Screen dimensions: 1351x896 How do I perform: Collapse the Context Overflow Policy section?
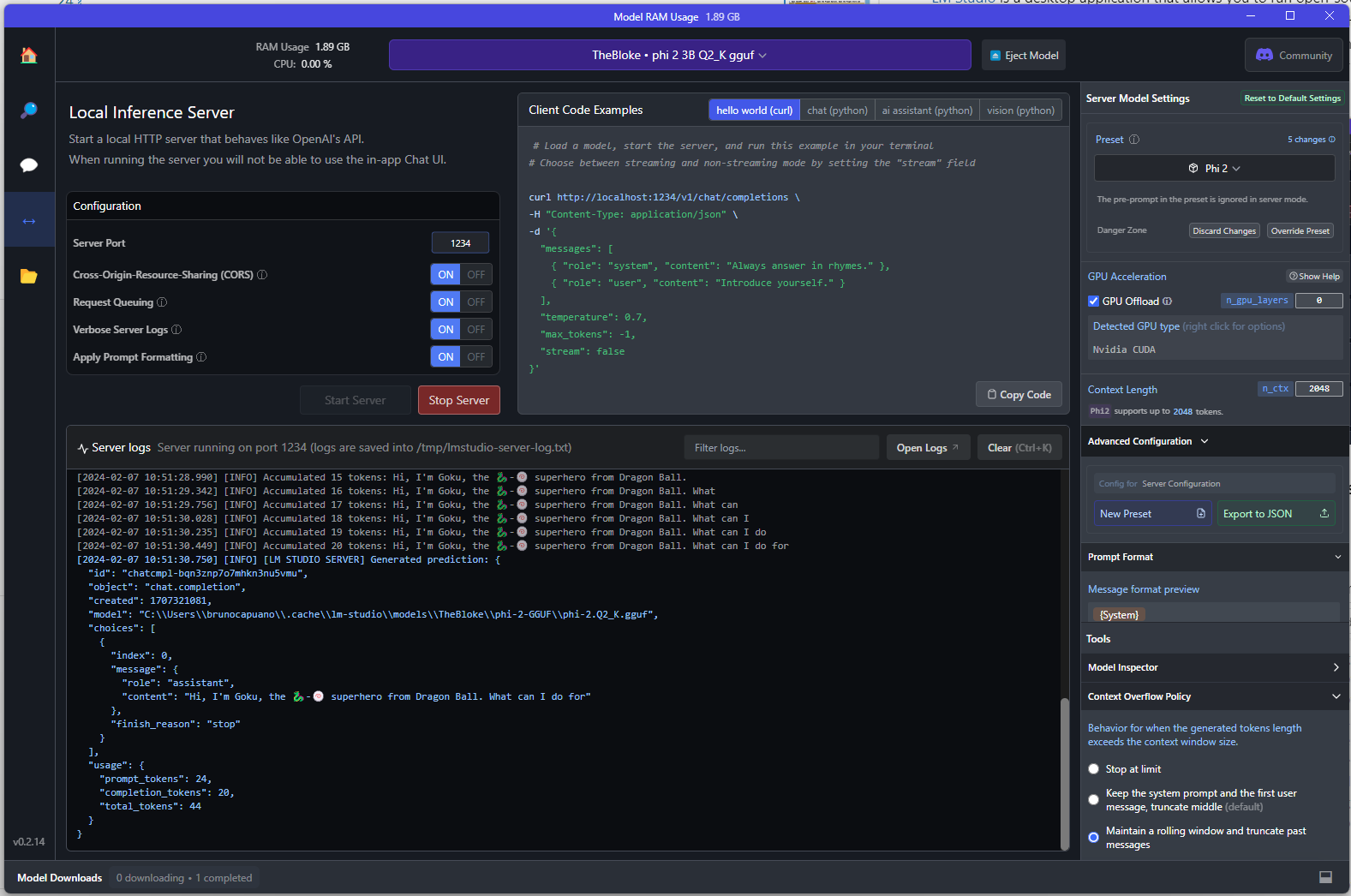coord(1216,696)
